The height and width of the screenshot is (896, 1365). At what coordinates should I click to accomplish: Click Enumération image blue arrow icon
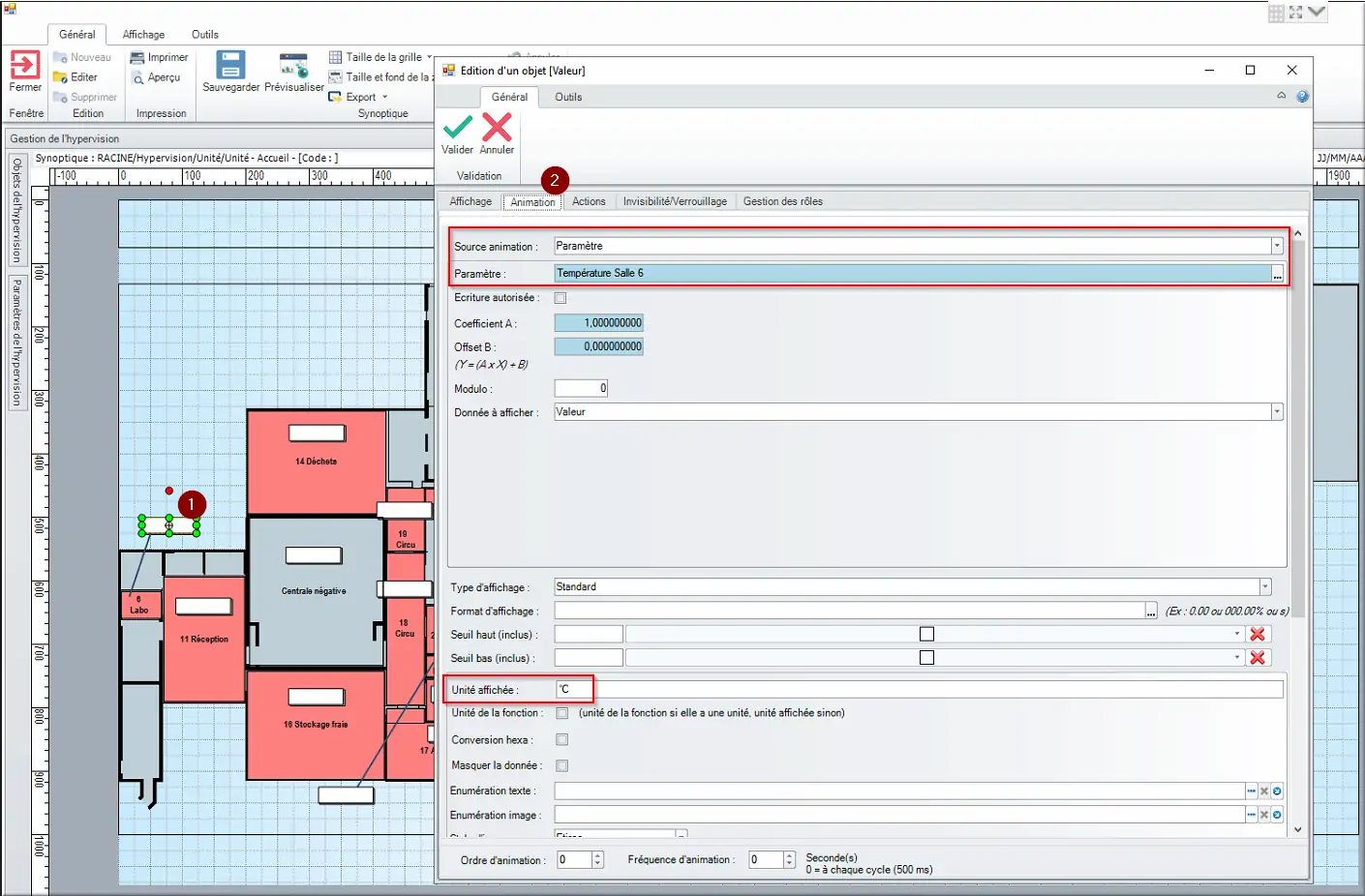tap(1277, 815)
